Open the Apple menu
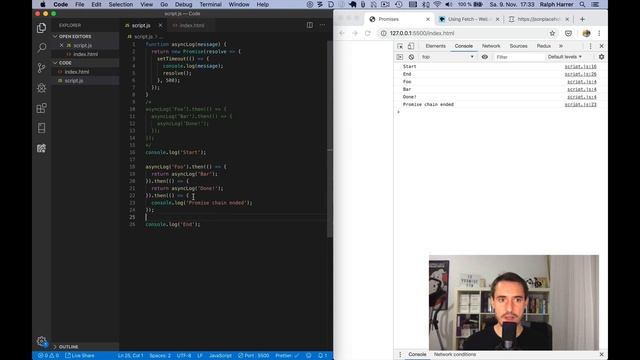This screenshot has height=360, width=640. (x=42, y=4)
